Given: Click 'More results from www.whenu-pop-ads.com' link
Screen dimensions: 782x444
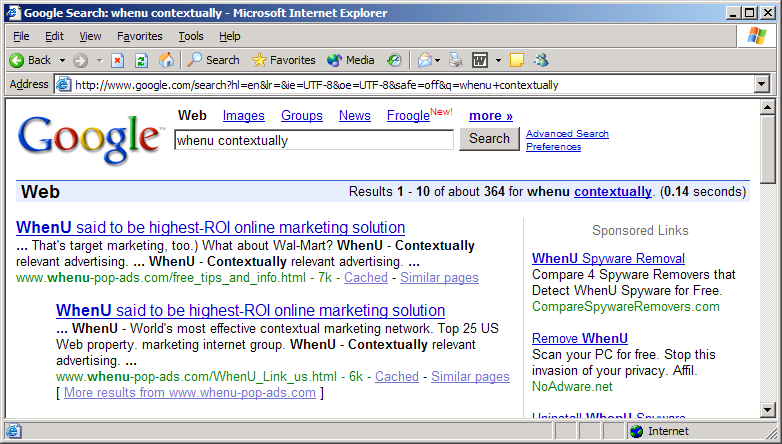Looking at the screenshot, I should click(190, 393).
